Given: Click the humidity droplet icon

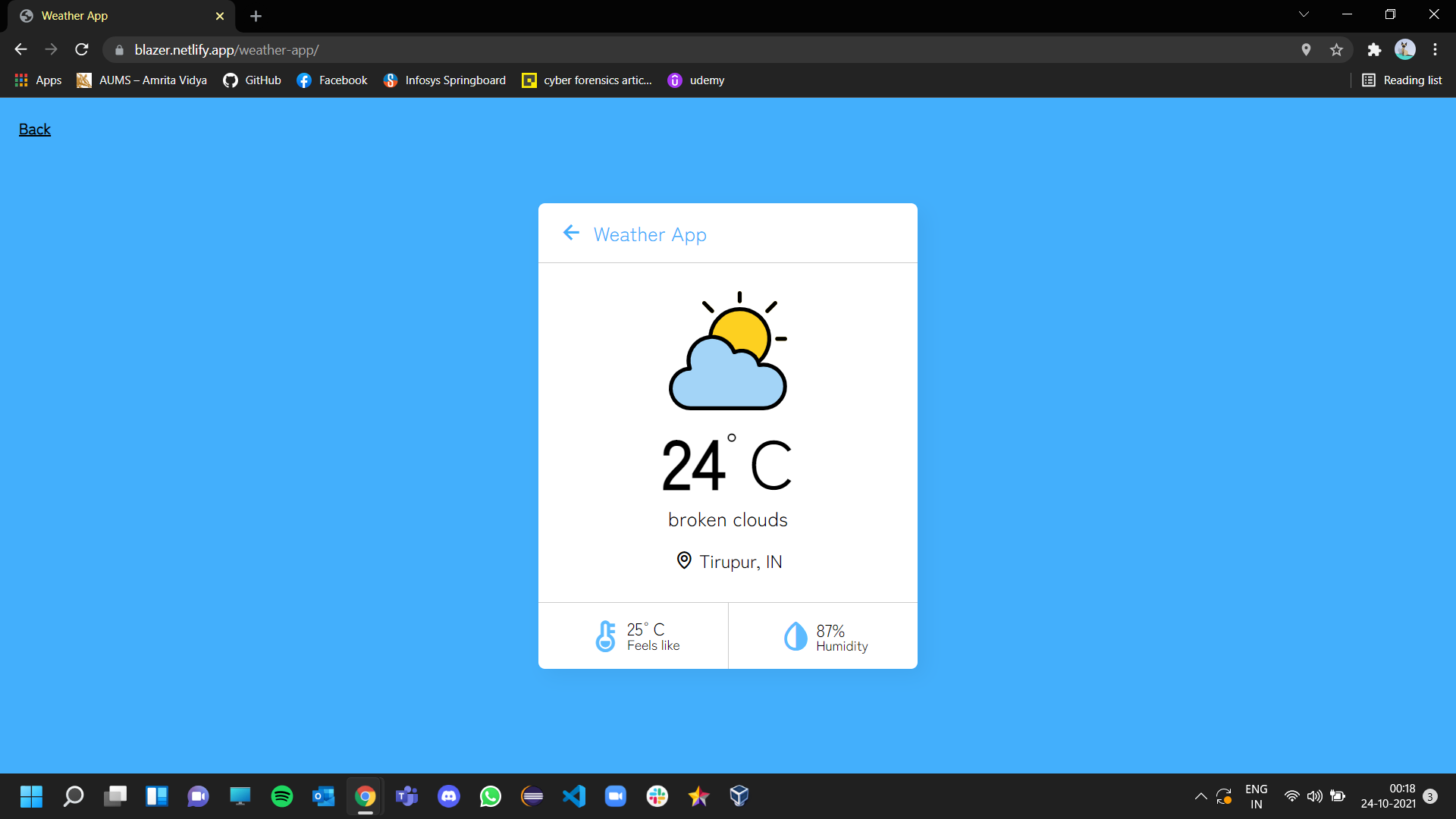Looking at the screenshot, I should (795, 636).
